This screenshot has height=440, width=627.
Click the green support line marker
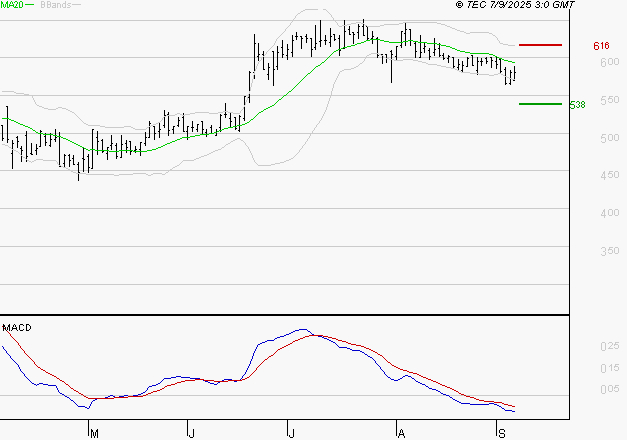540,104
